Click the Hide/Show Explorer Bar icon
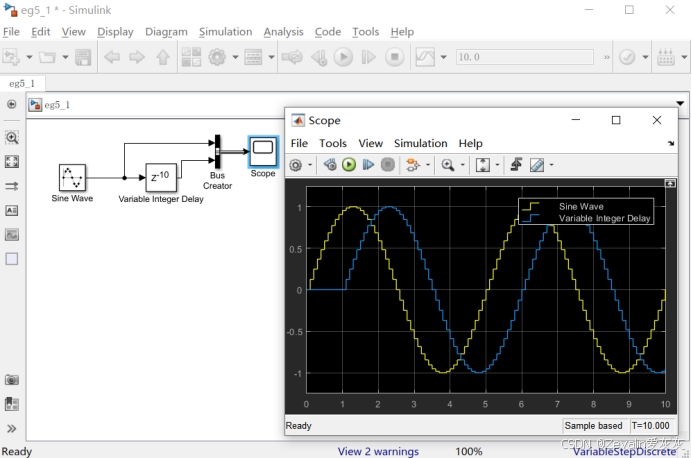The height and width of the screenshot is (458, 692). click(11, 104)
